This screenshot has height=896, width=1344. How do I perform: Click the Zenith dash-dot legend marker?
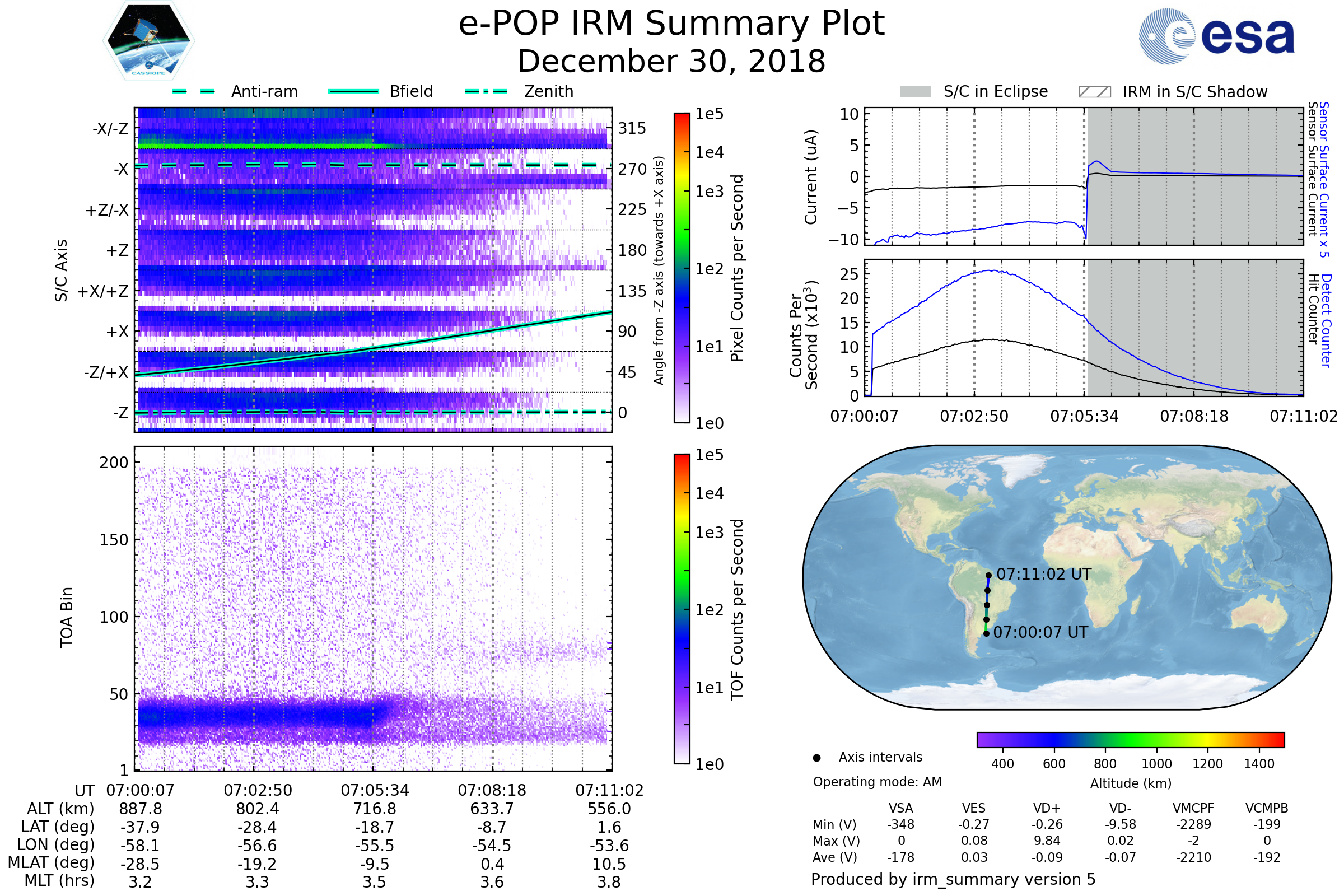tap(486, 91)
